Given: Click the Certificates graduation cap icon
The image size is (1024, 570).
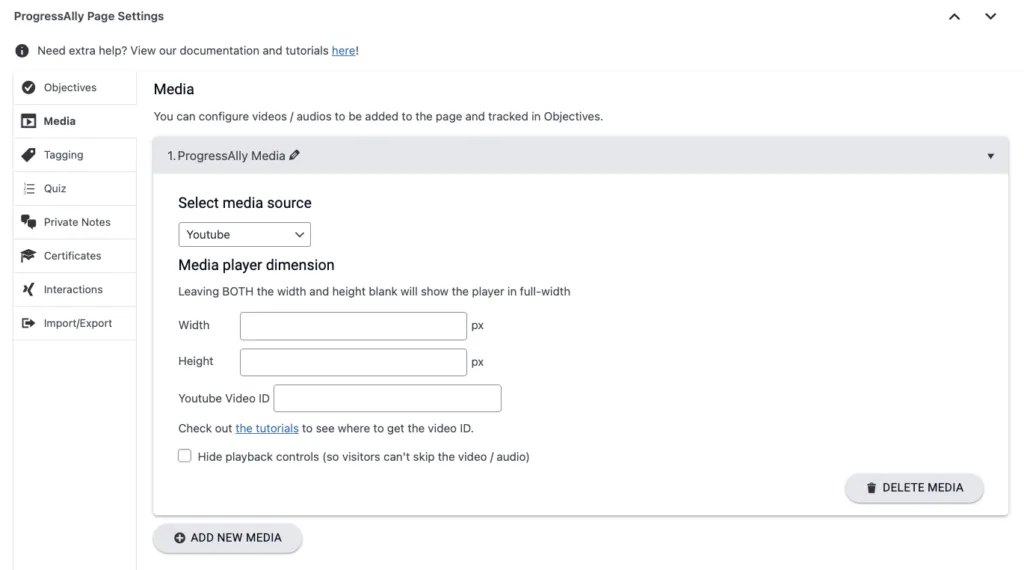Looking at the screenshot, I should coord(29,256).
